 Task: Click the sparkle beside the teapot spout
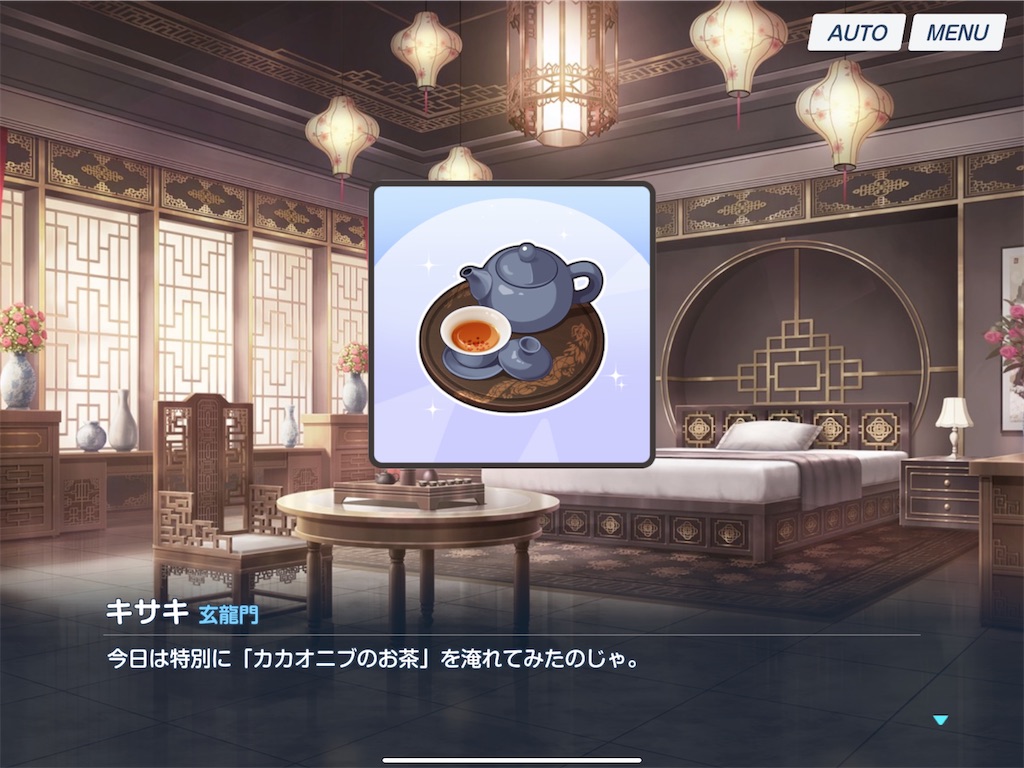(x=429, y=265)
